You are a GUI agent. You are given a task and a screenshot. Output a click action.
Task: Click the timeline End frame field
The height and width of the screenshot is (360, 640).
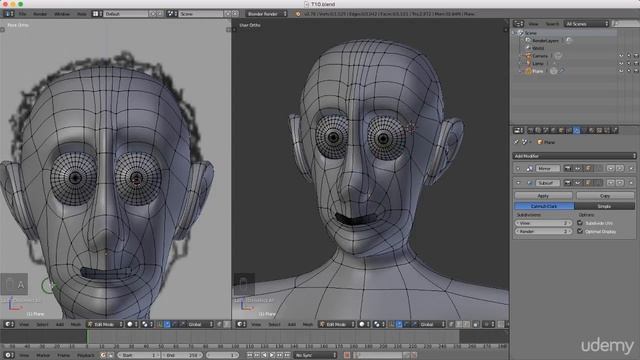pyautogui.click(x=182, y=355)
